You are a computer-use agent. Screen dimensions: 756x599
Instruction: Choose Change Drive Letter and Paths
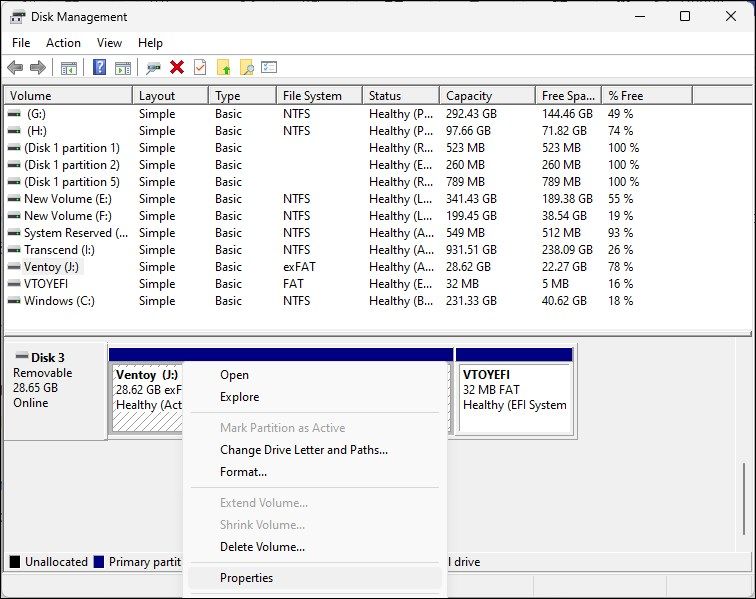tap(303, 450)
